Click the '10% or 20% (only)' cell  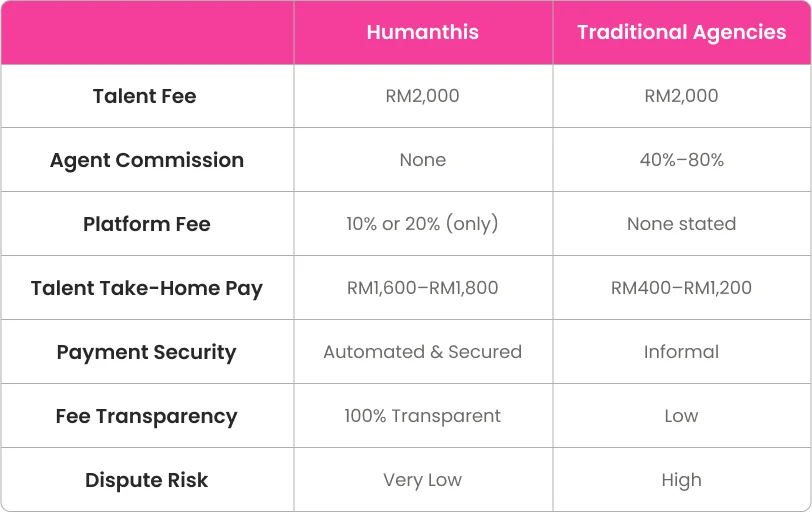tap(422, 224)
